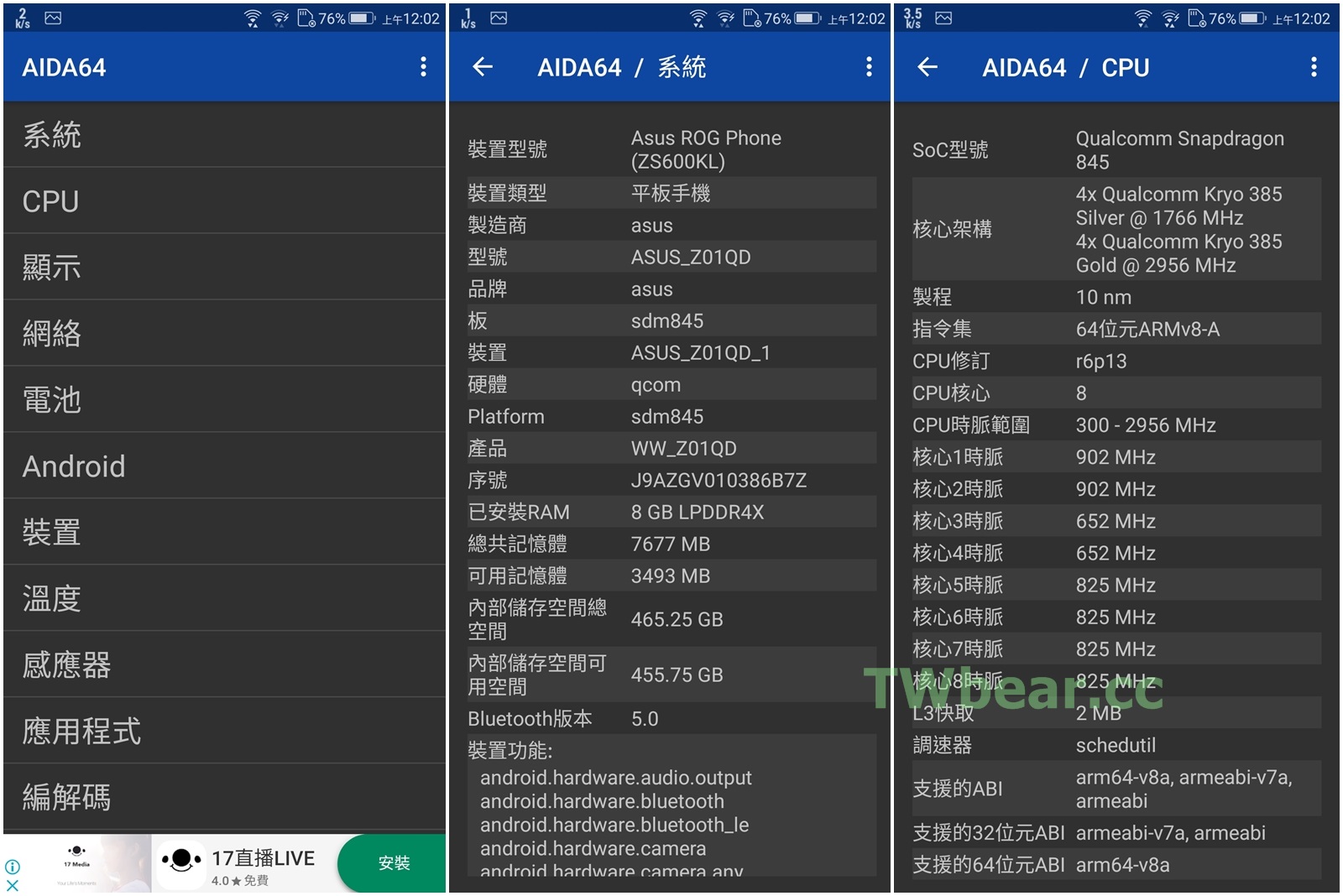Tap the 17直播LIVE app logo in the ad
The image size is (1343, 896).
[181, 863]
